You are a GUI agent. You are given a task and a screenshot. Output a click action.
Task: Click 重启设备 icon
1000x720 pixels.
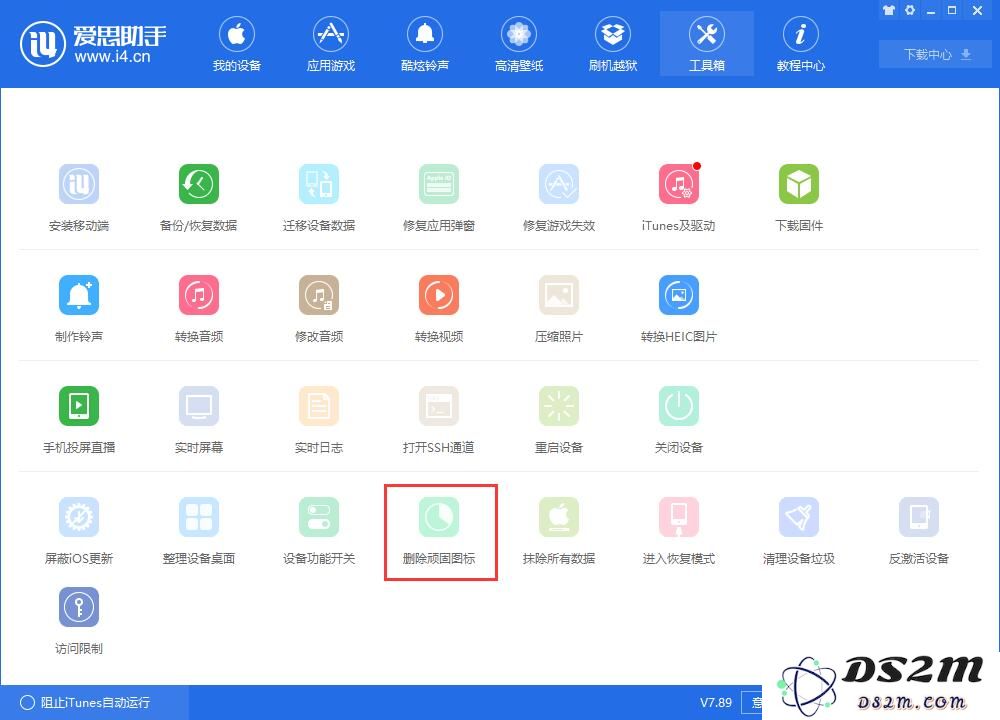point(559,406)
